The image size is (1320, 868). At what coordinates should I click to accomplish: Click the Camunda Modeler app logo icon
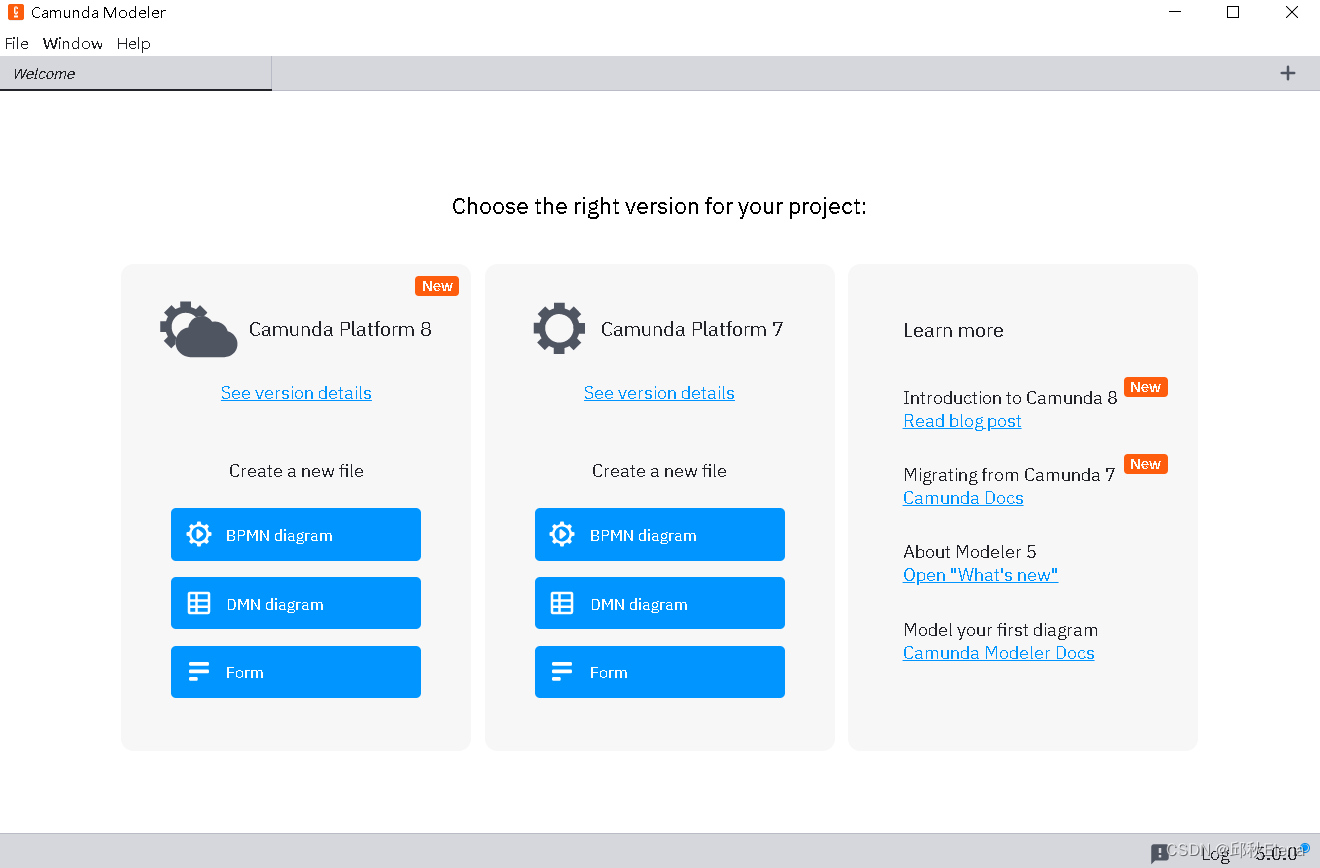15,13
